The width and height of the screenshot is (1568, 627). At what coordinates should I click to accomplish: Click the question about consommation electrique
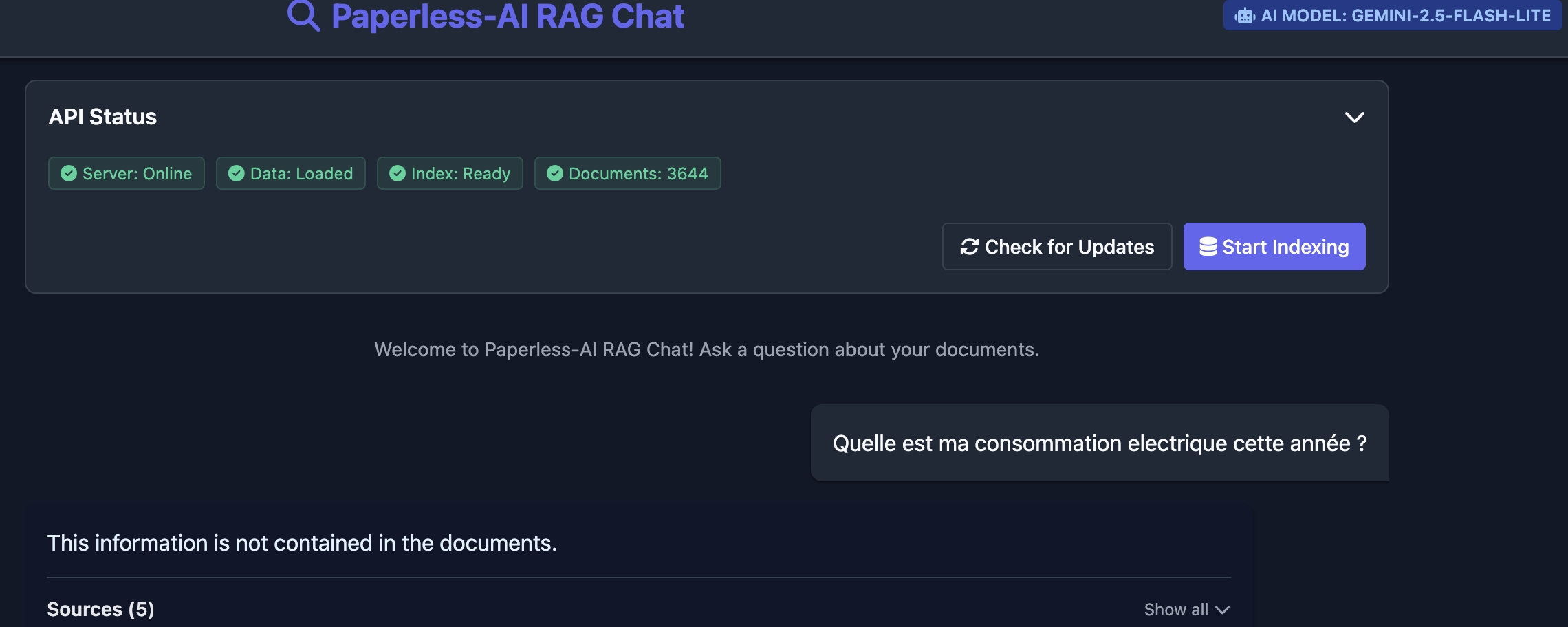pyautogui.click(x=1100, y=443)
